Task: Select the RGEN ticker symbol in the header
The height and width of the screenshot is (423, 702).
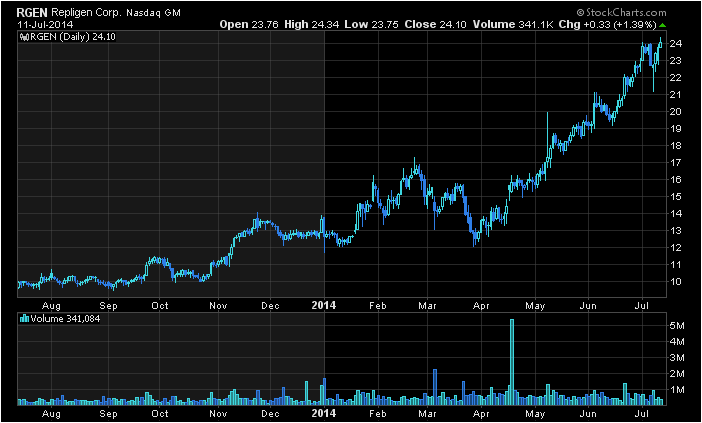Action: [32, 13]
